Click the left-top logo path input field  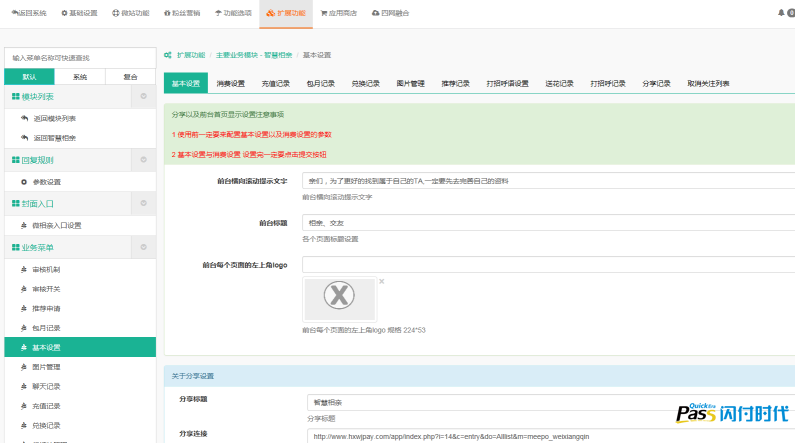click(x=549, y=265)
